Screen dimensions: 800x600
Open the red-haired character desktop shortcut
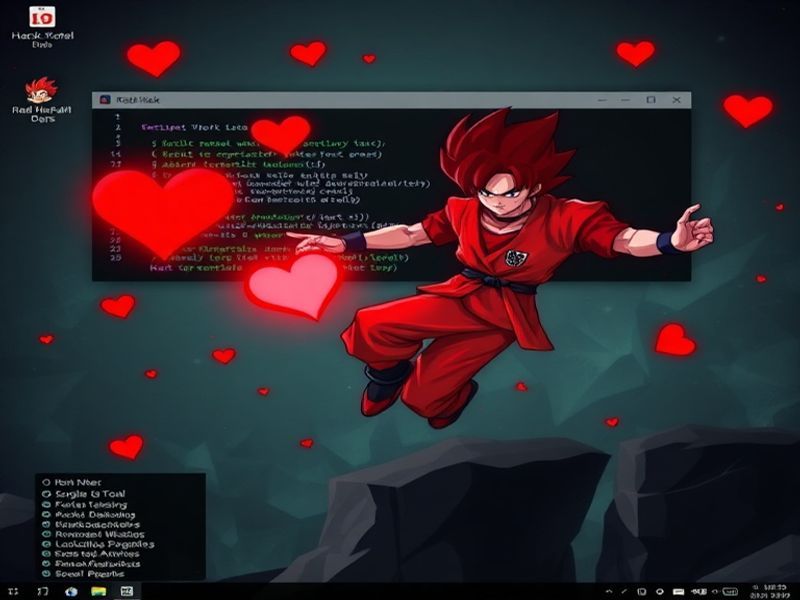tap(41, 90)
